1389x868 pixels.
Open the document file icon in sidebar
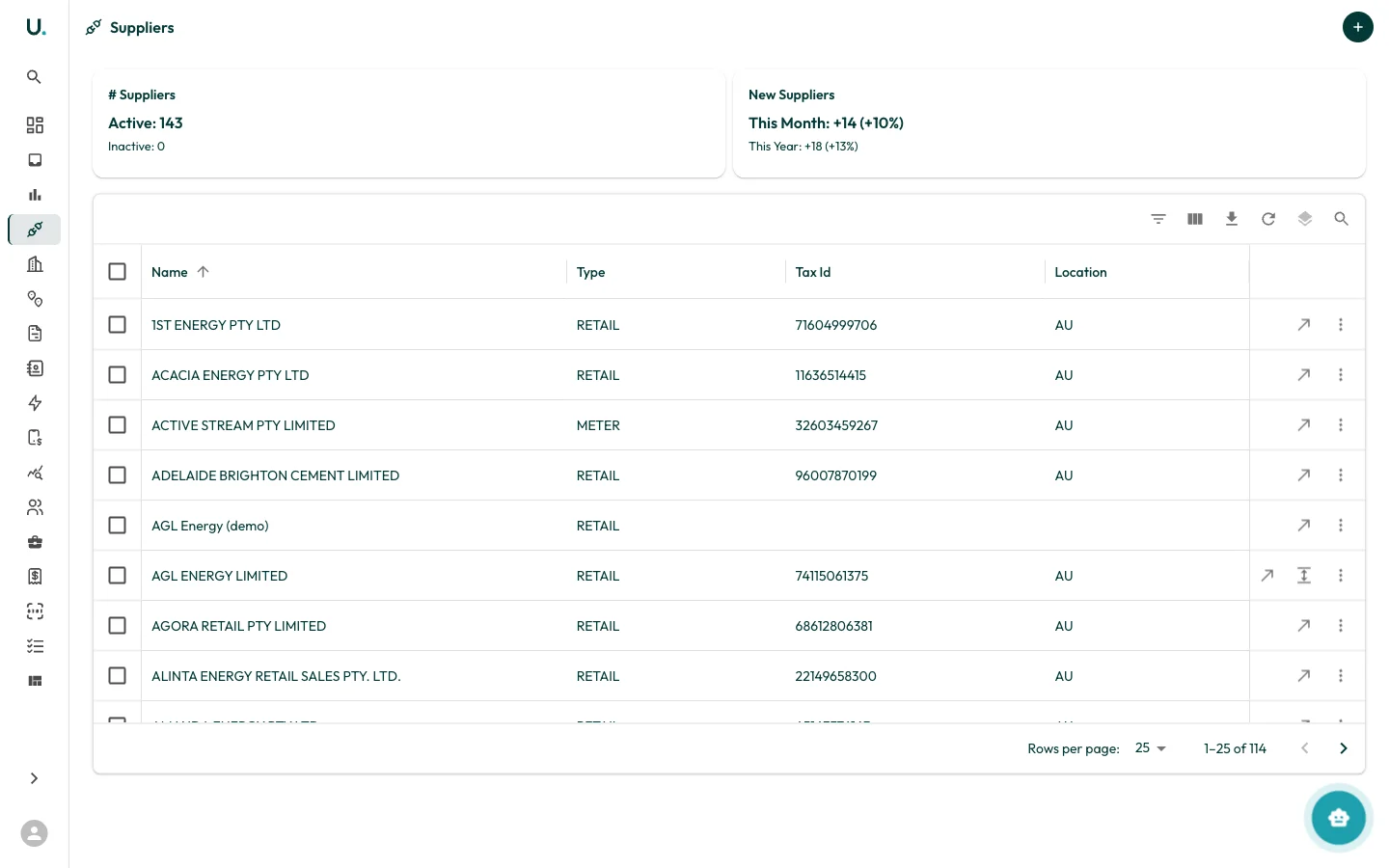35,334
